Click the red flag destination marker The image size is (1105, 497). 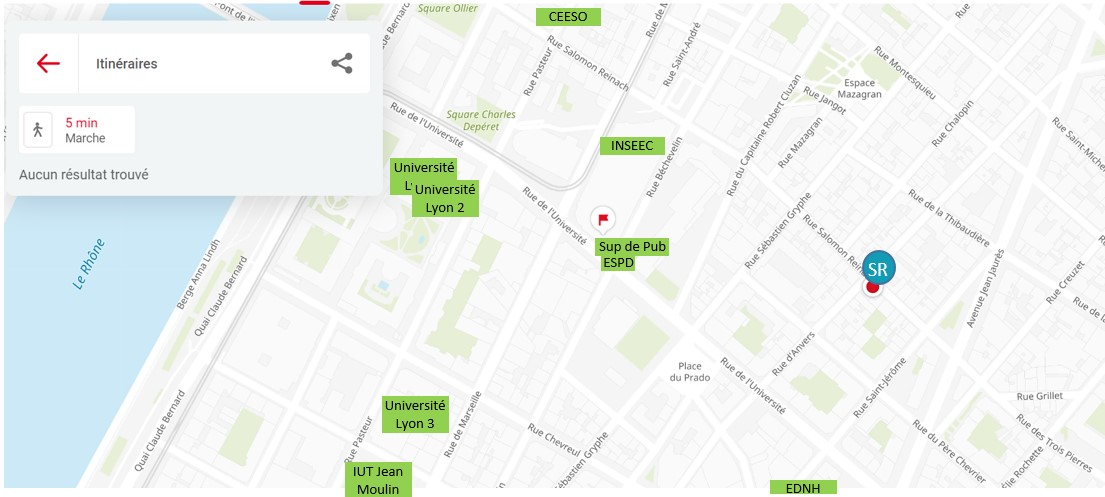click(603, 219)
